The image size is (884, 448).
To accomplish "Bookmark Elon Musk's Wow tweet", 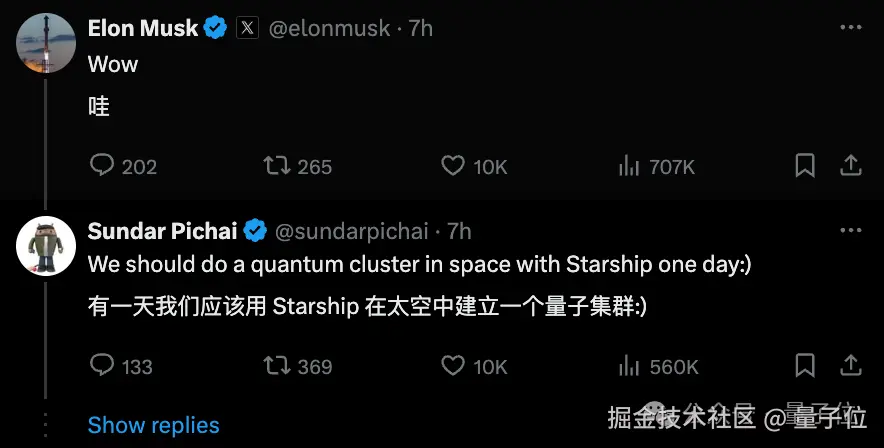I will coord(805,166).
